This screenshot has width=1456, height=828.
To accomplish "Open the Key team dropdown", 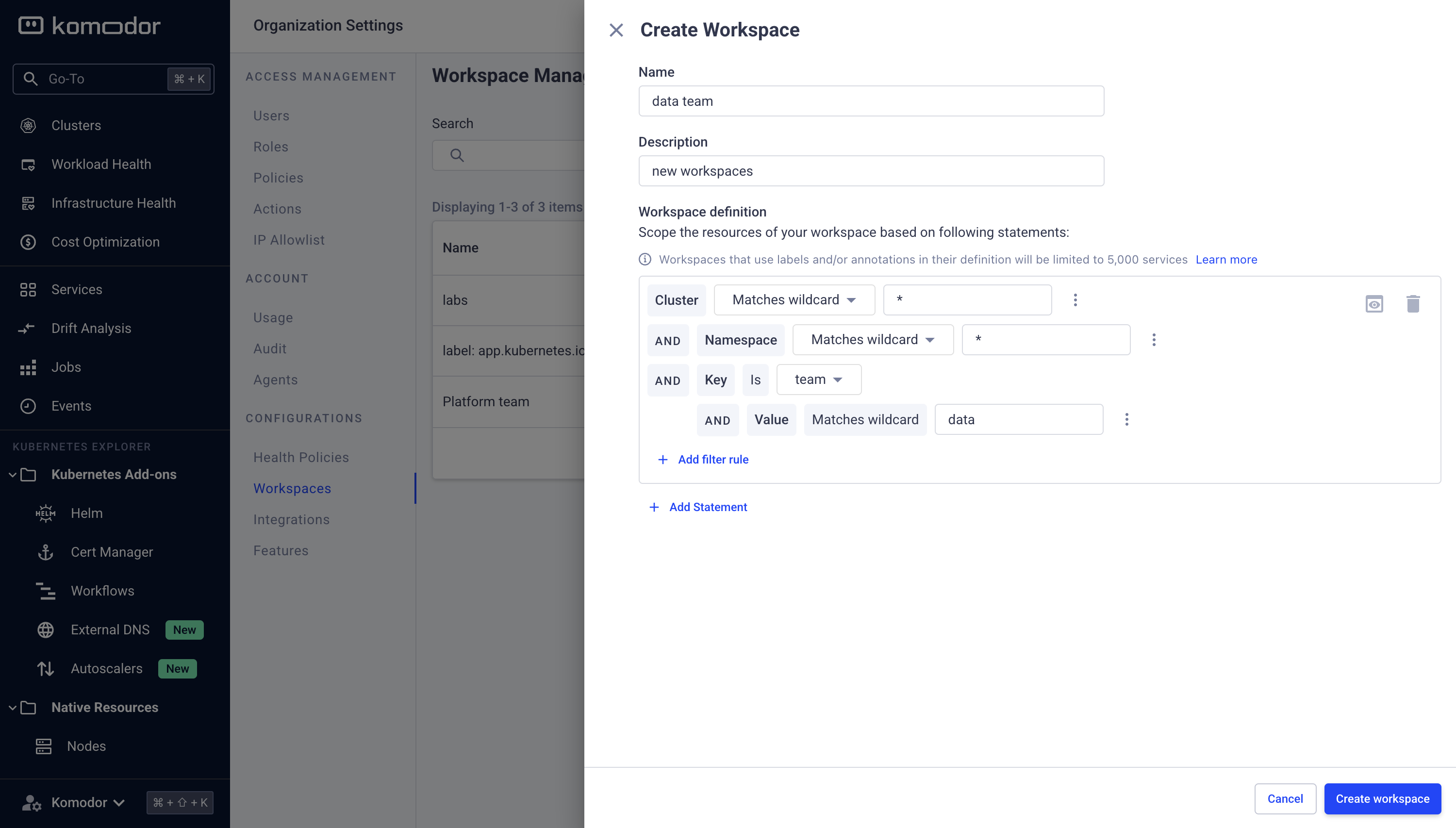I will pos(819,380).
